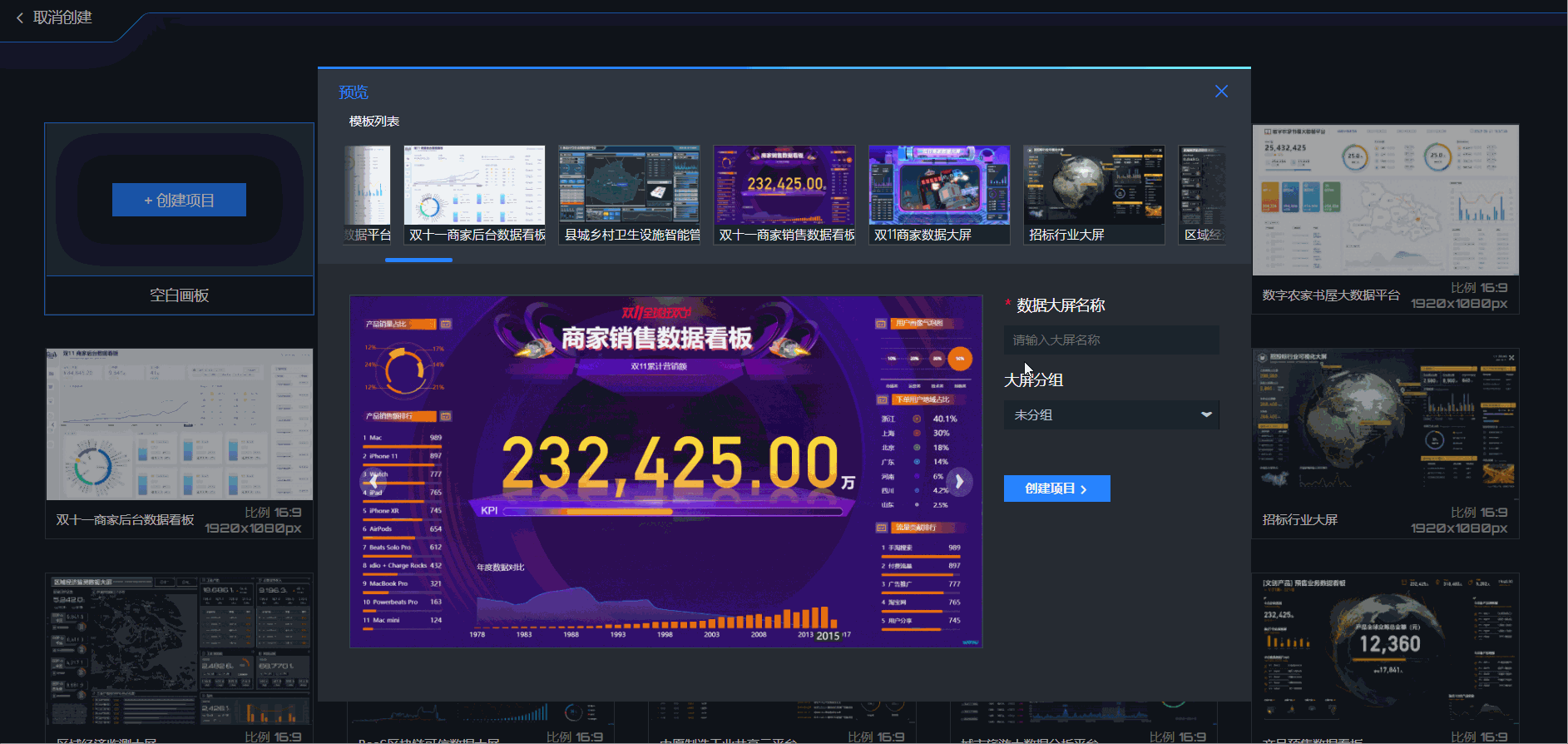This screenshot has height=744, width=1568.
Task: Close the 预览 dialog
Action: pos(1221,92)
